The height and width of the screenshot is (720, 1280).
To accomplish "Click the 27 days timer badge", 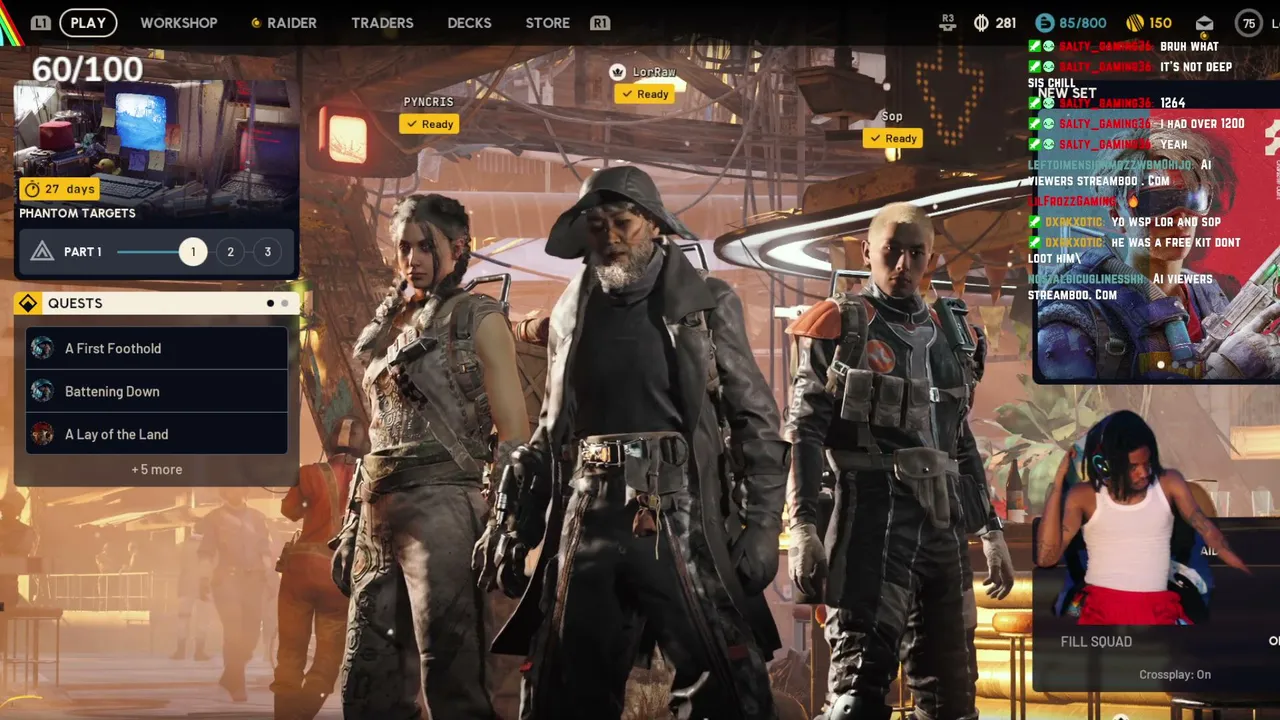I will [59, 189].
